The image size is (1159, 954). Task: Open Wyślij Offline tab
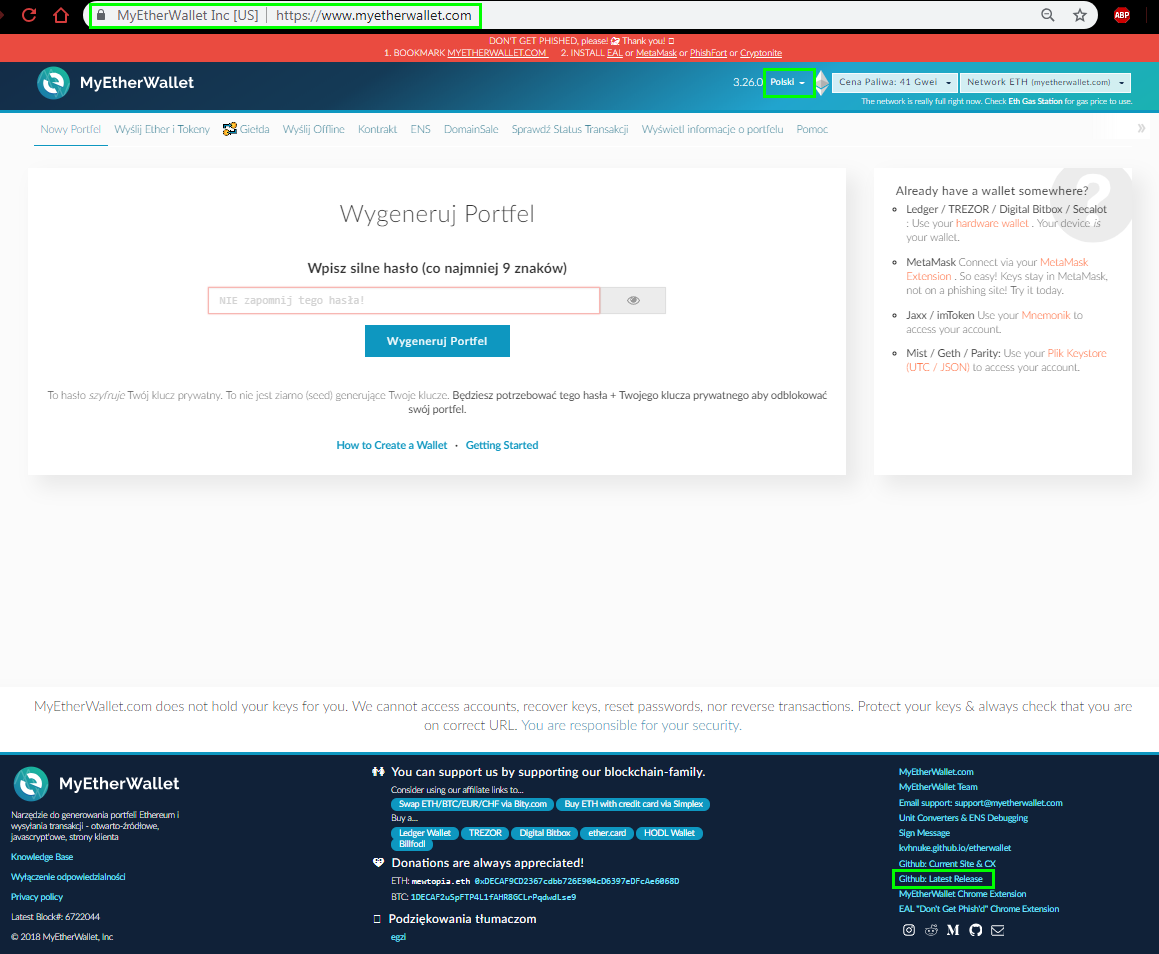[313, 129]
